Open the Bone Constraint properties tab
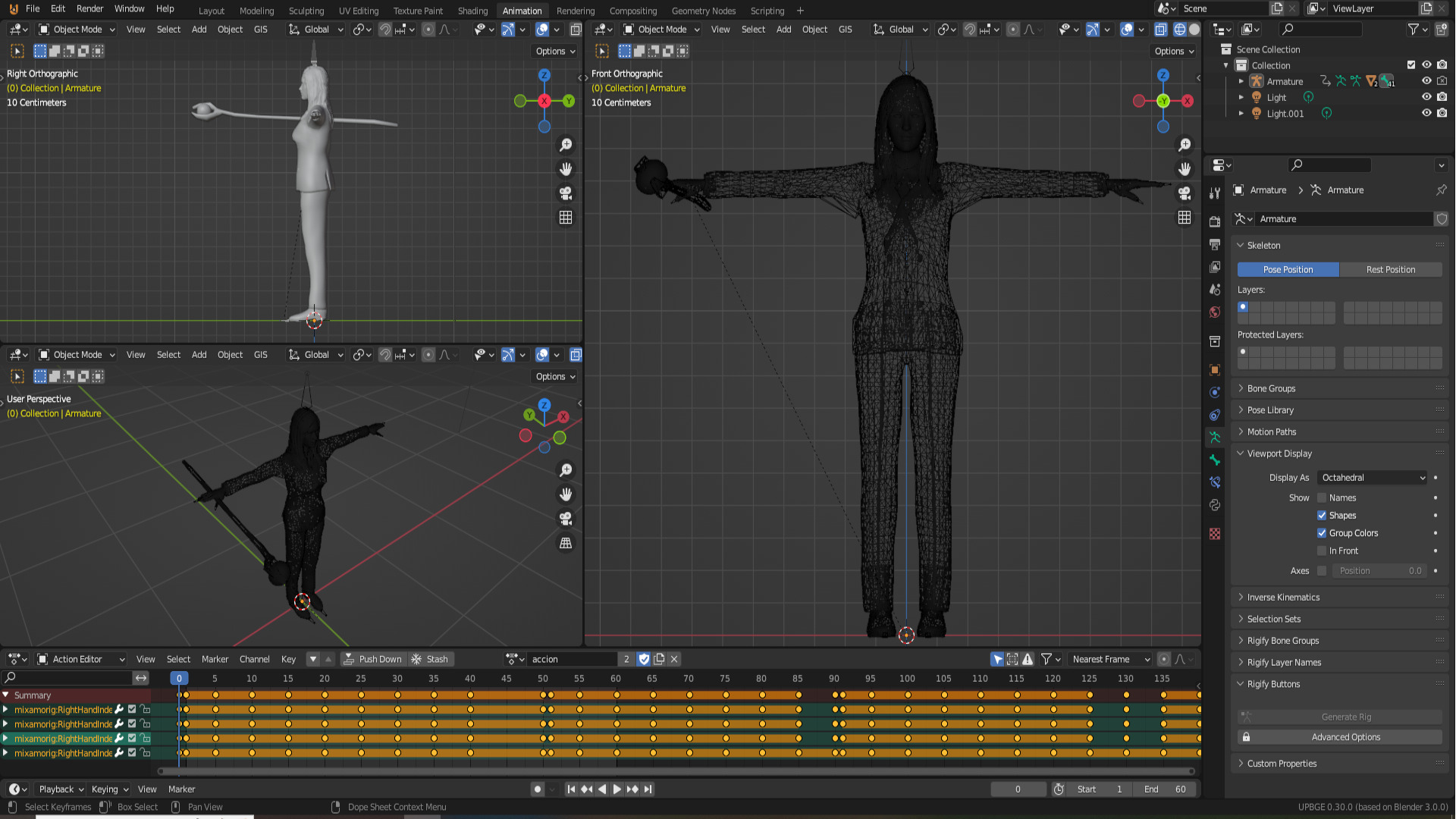This screenshot has height=819, width=1456. point(1215,482)
